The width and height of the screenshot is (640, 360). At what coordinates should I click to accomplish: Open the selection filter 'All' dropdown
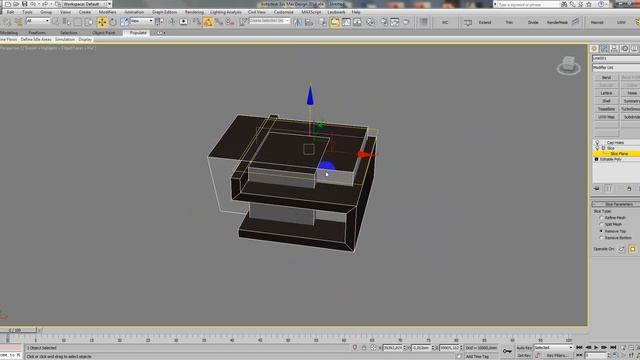[38, 21]
